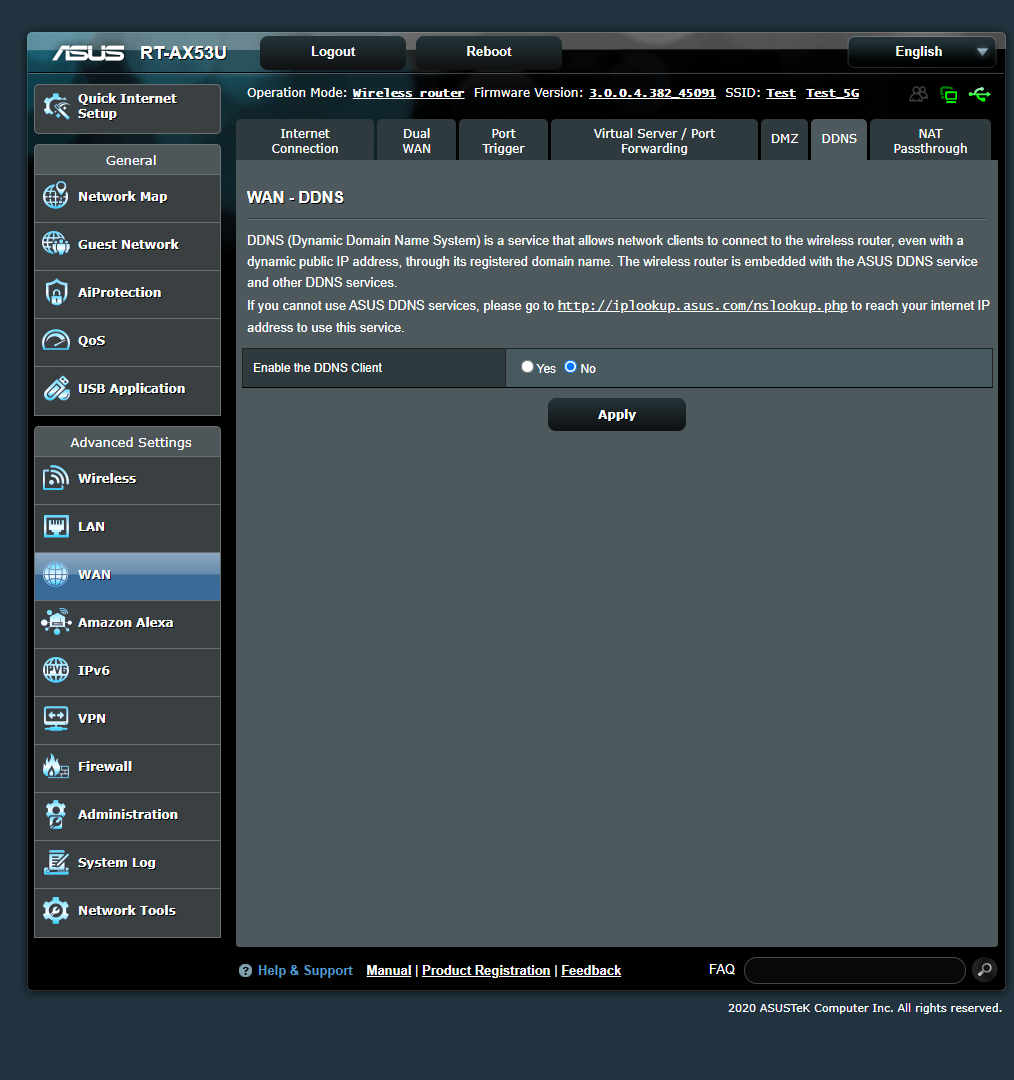Screen dimensions: 1014x1080
Task: Open the System Log menu label
Action: click(116, 862)
